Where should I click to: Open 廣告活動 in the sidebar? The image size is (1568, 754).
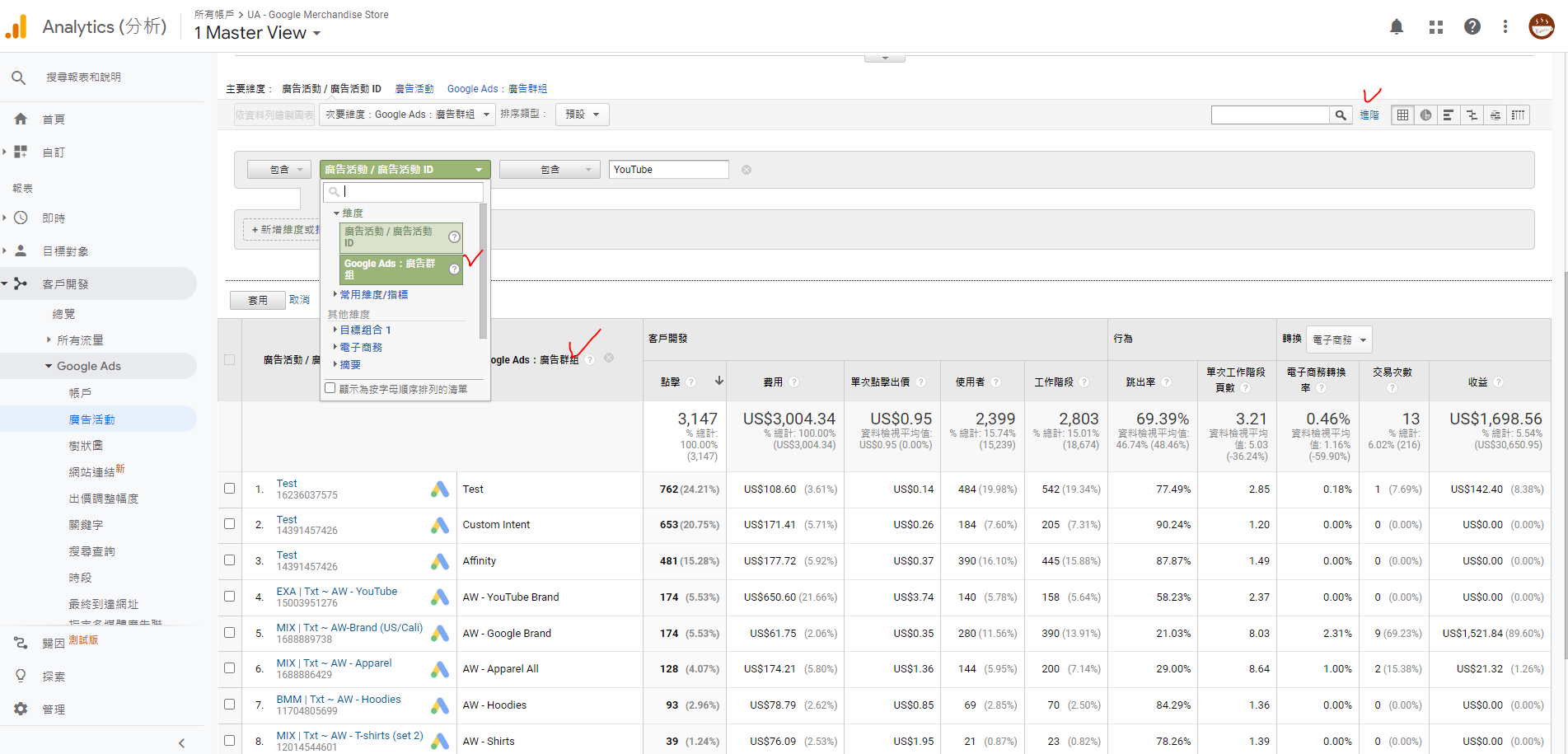(x=91, y=419)
